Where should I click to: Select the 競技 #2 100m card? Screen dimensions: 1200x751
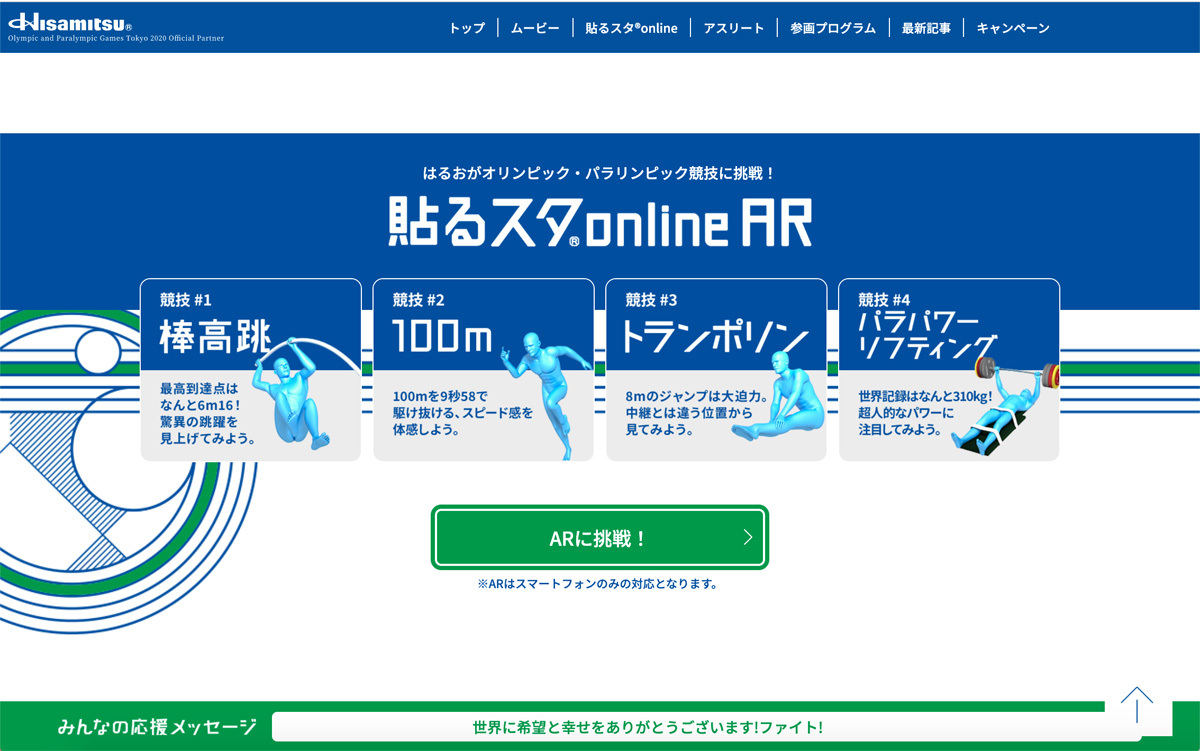tap(484, 370)
